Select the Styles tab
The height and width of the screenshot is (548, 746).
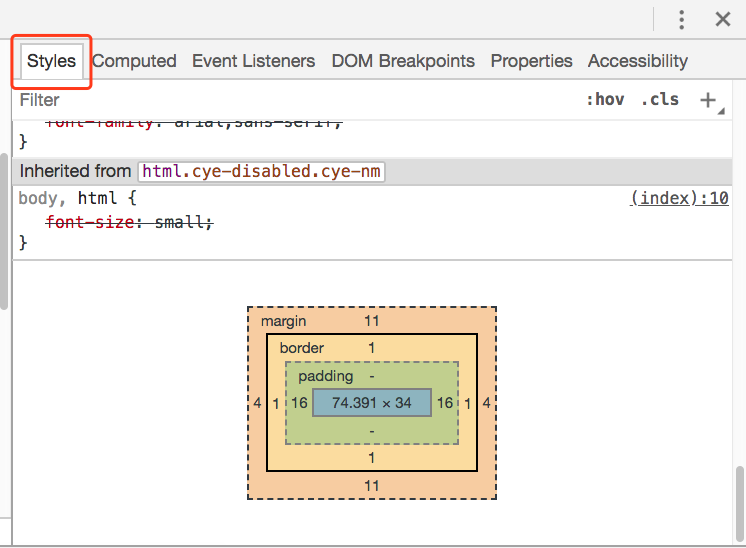(51, 61)
